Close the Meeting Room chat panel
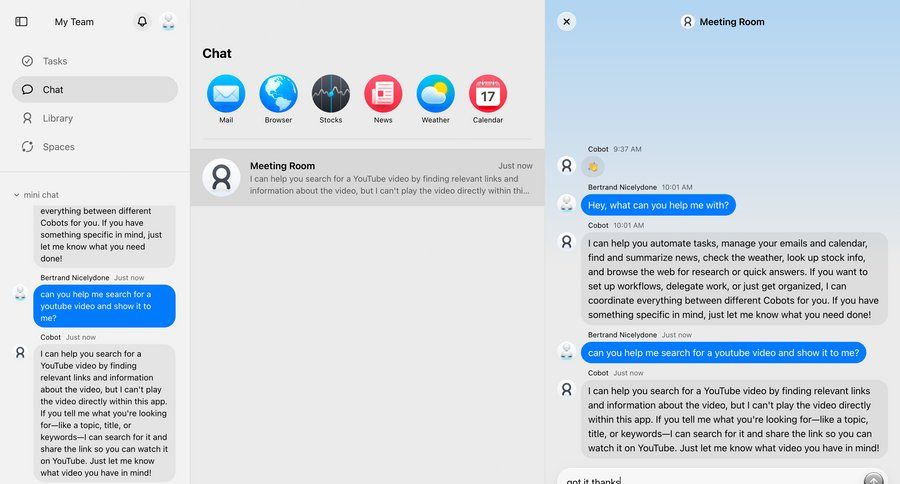This screenshot has height=484, width=900. [567, 22]
